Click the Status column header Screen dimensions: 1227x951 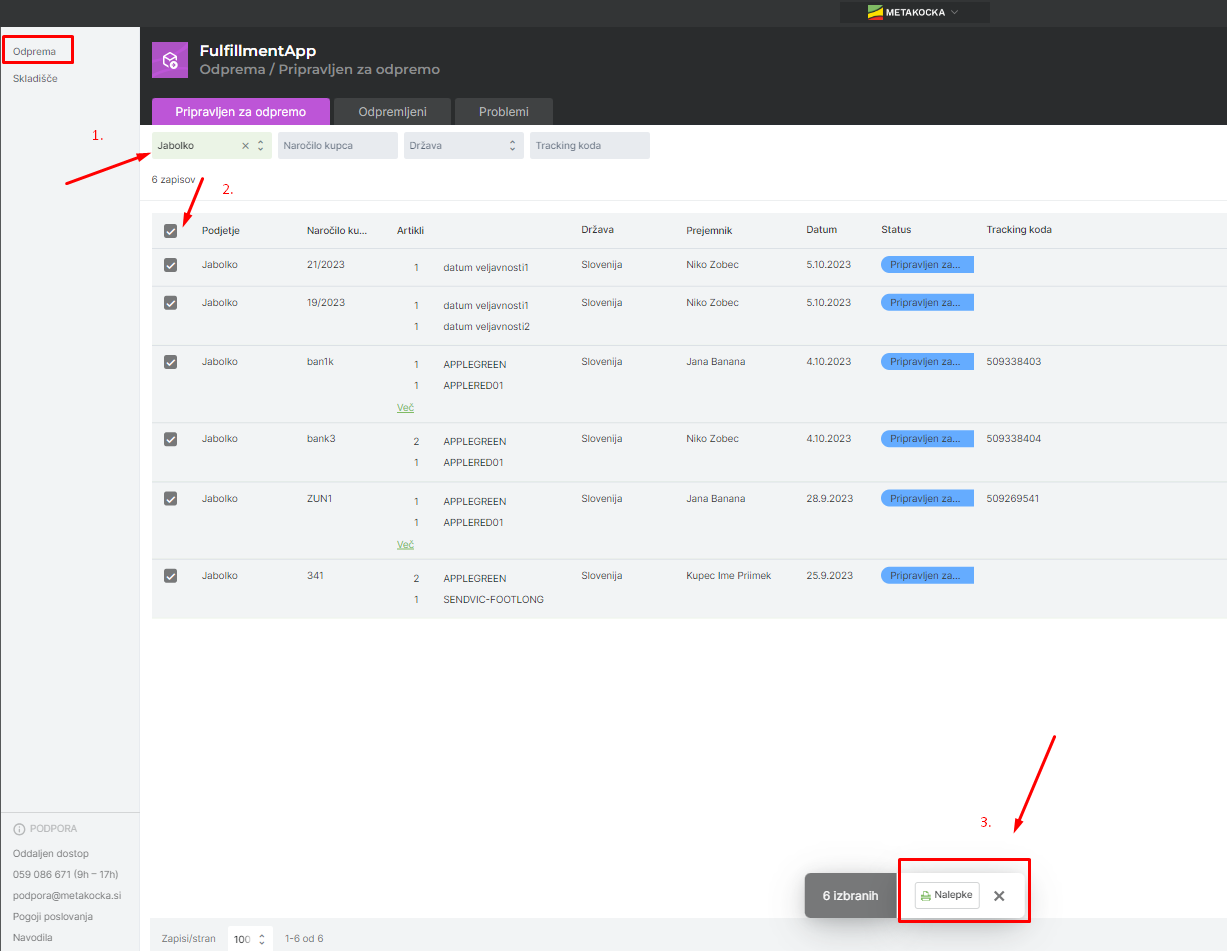(x=896, y=230)
